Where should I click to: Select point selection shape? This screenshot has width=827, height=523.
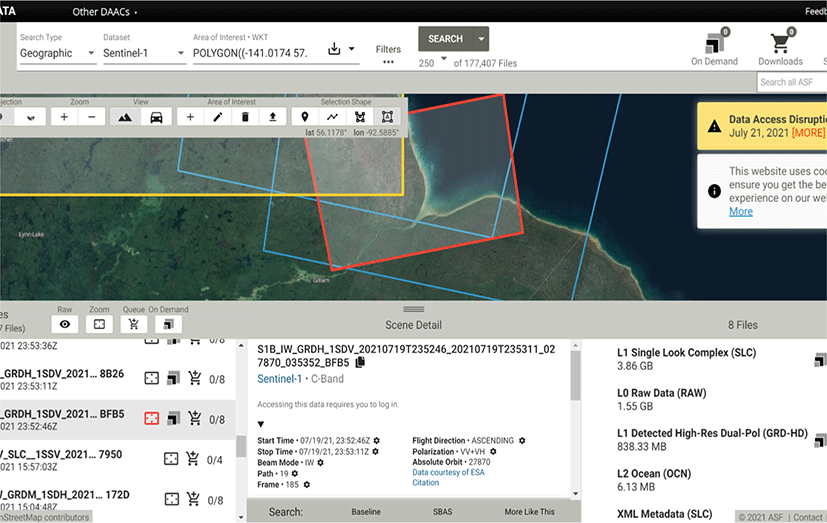pyautogui.click(x=305, y=117)
